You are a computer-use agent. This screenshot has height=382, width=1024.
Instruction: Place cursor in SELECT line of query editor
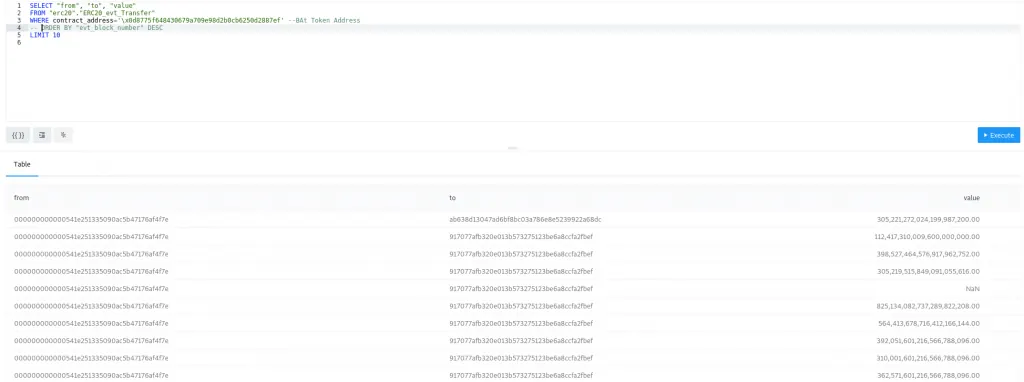[82, 5]
